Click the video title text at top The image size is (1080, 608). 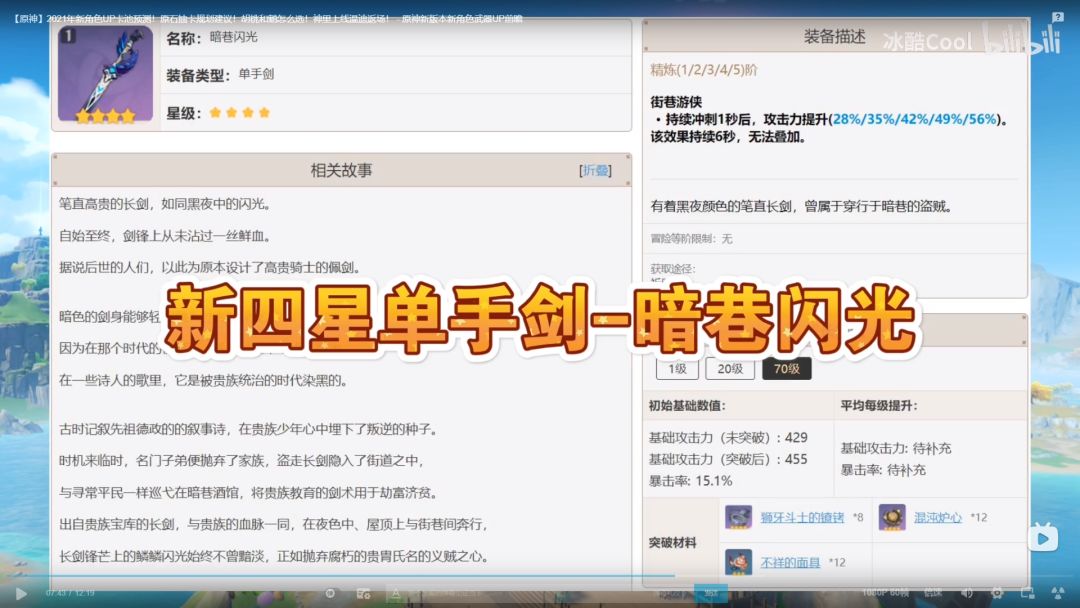point(267,19)
